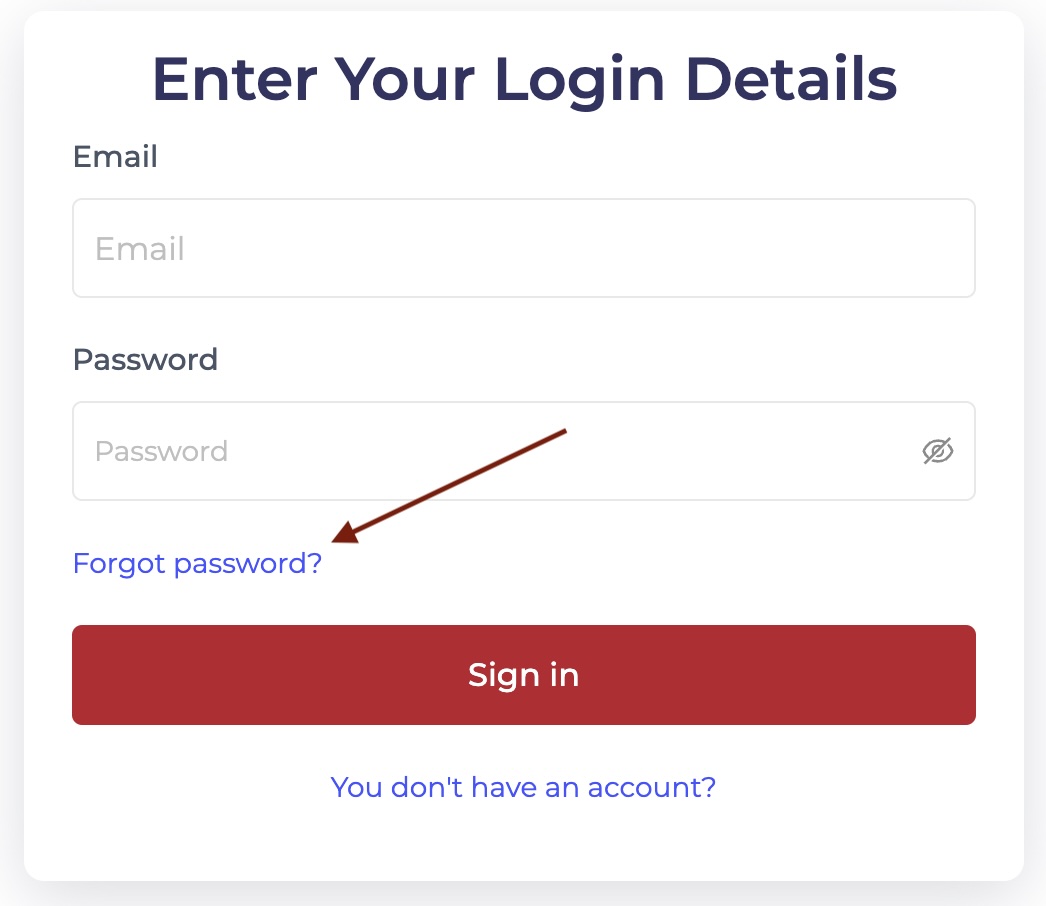Toggle password visibility with the eye icon
Viewport: 1046px width, 906px height.
[937, 451]
